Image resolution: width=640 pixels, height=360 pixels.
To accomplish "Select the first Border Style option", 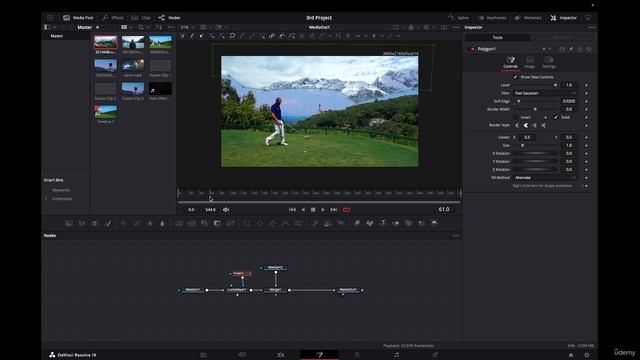I will point(517,125).
